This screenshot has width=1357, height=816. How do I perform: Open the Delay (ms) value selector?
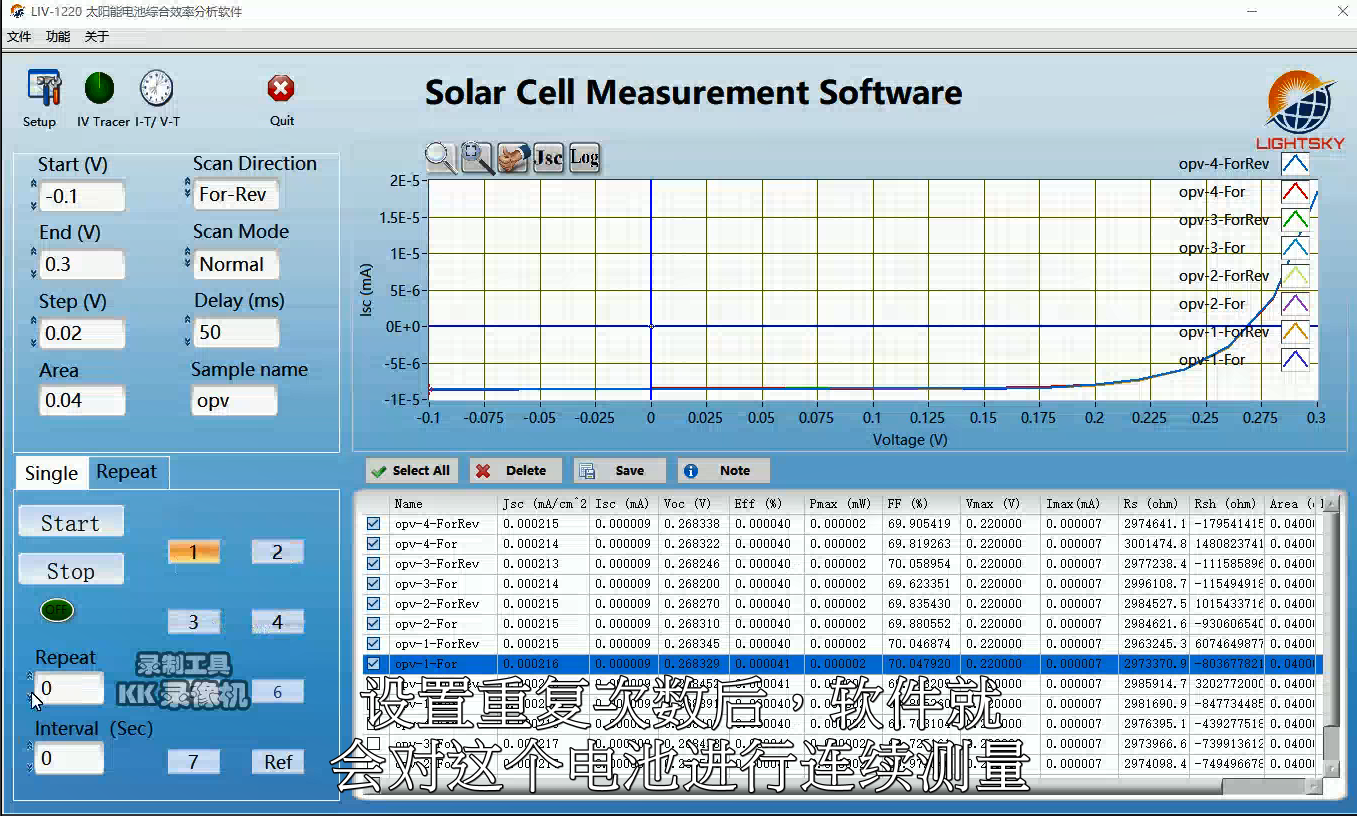point(235,333)
